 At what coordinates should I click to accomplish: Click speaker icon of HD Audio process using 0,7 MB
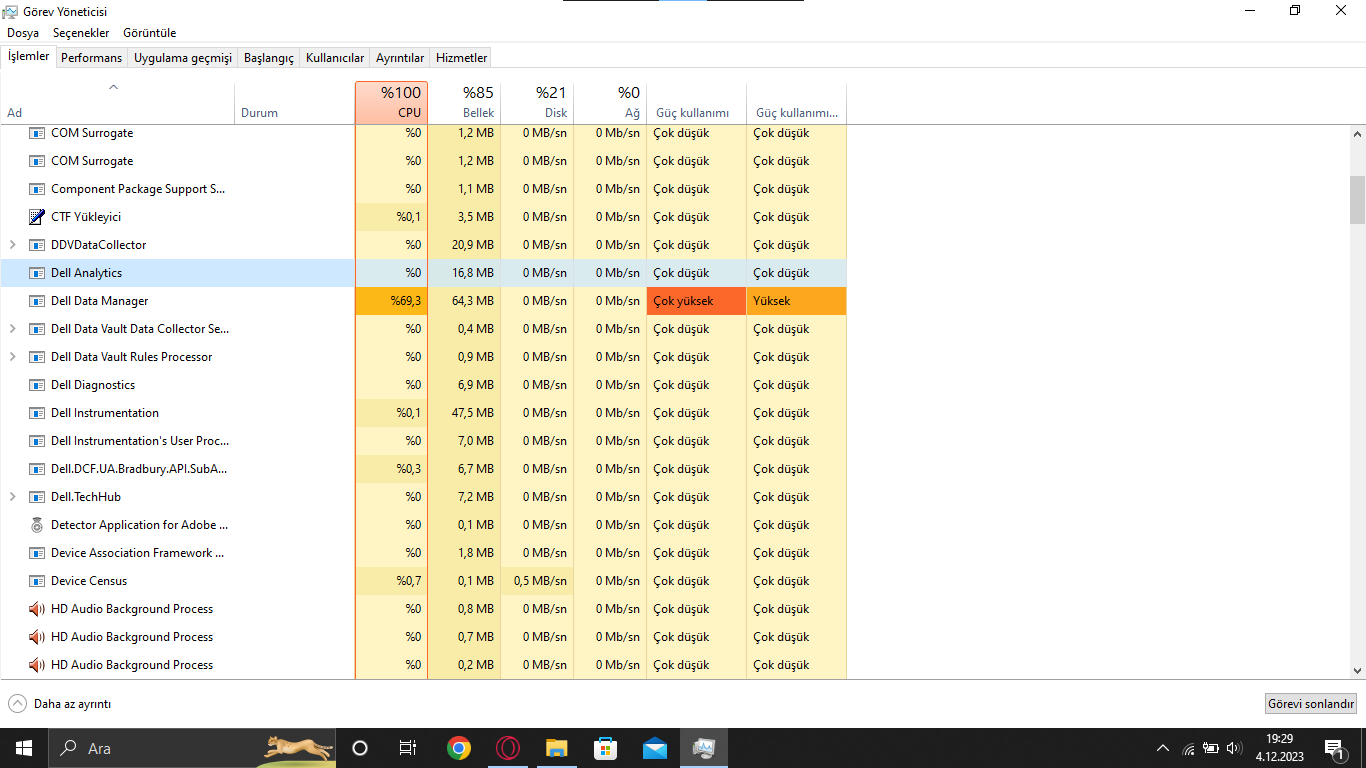[37, 637]
